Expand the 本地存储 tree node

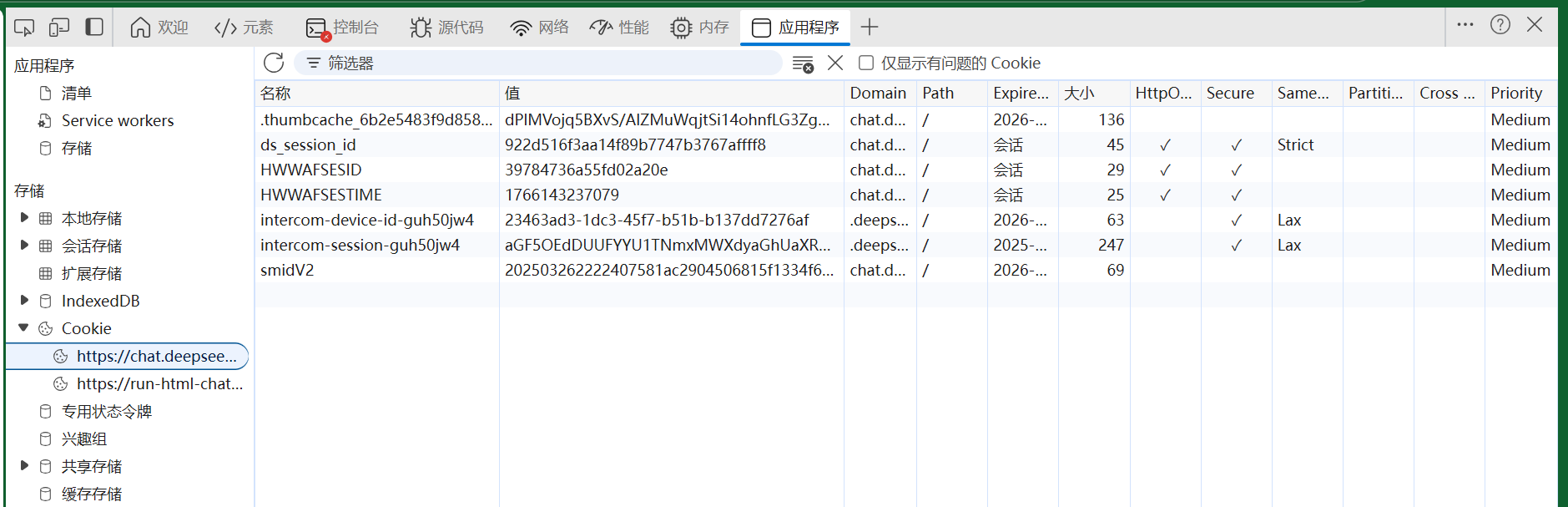[x=24, y=217]
